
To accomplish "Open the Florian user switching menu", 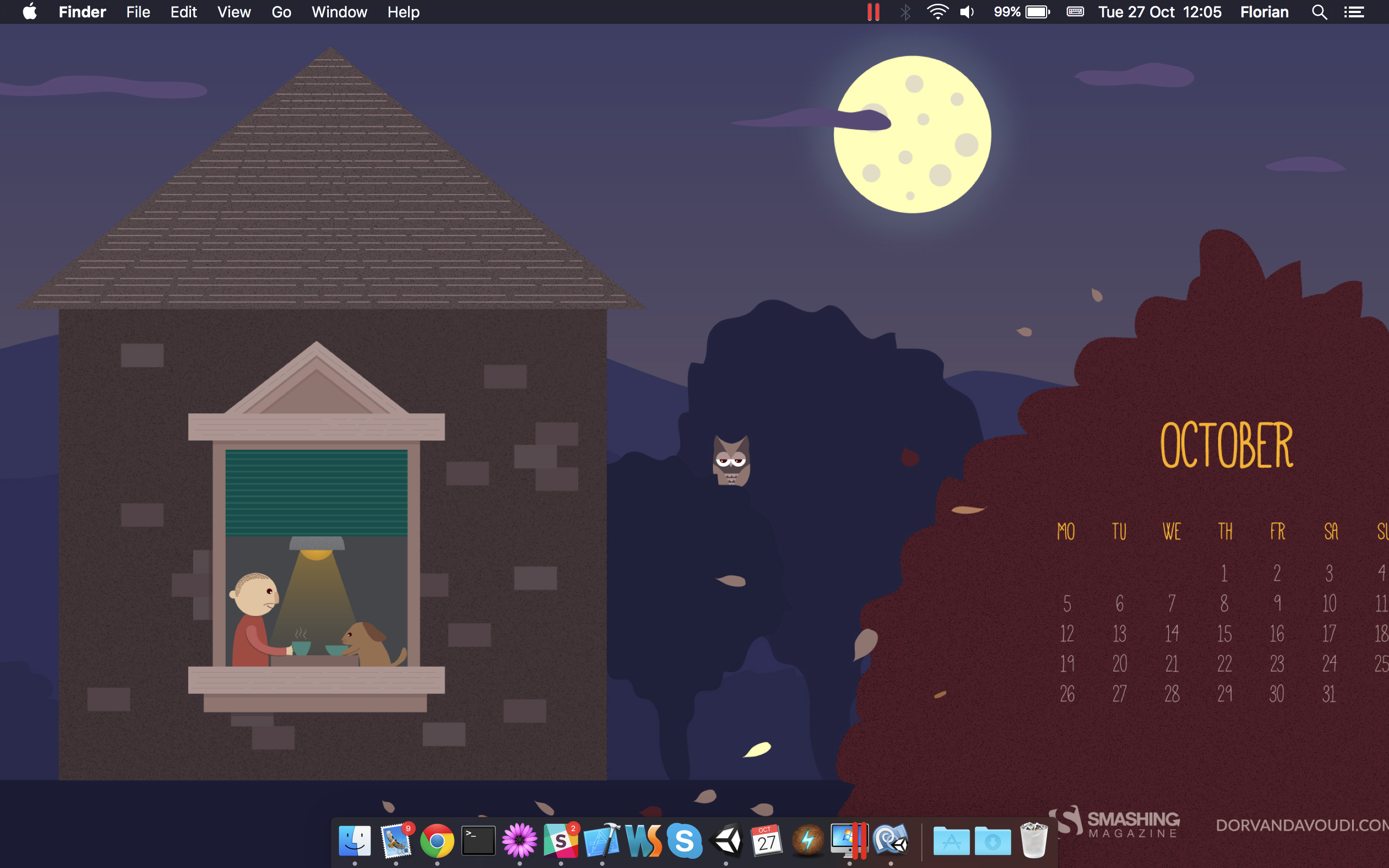I will coord(1264,12).
